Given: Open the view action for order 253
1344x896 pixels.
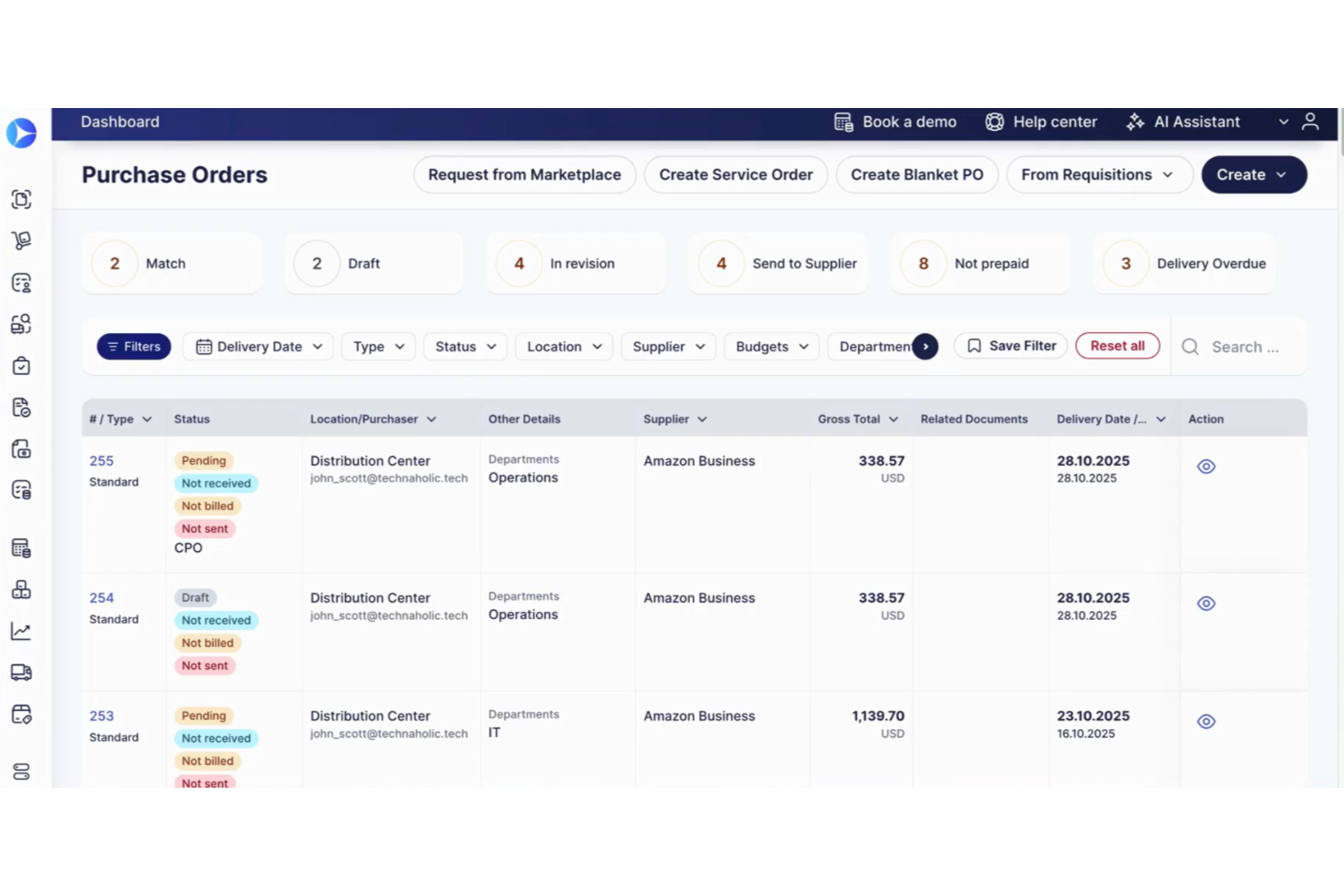Looking at the screenshot, I should click(x=1205, y=721).
